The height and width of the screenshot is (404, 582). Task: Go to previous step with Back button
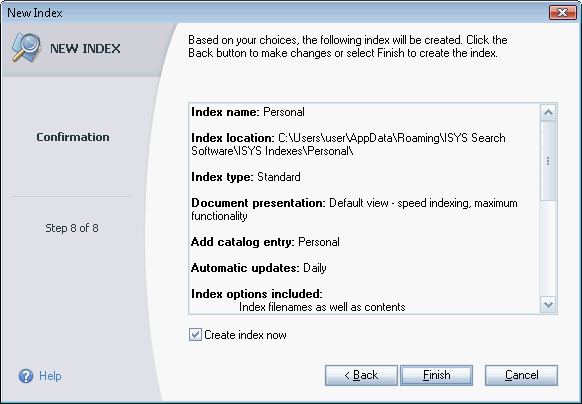pos(361,375)
